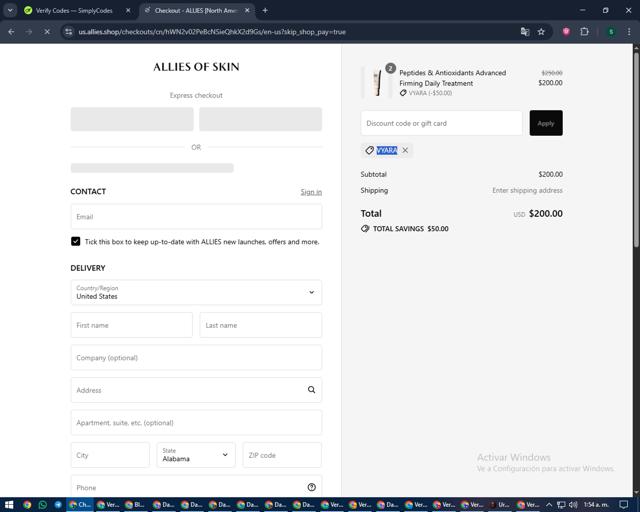
Task: Open WhatsApp from the taskbar
Action: pyautogui.click(x=42, y=505)
